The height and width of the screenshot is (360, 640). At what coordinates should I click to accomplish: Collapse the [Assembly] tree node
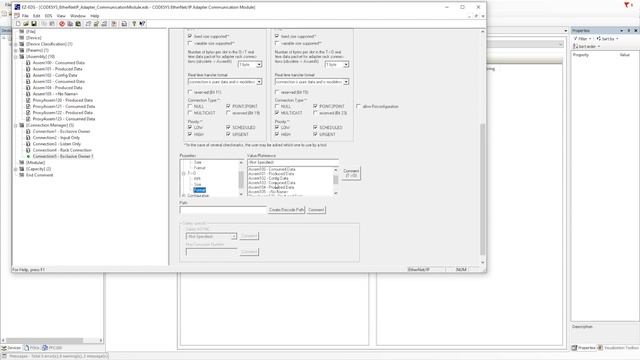(x=16, y=57)
